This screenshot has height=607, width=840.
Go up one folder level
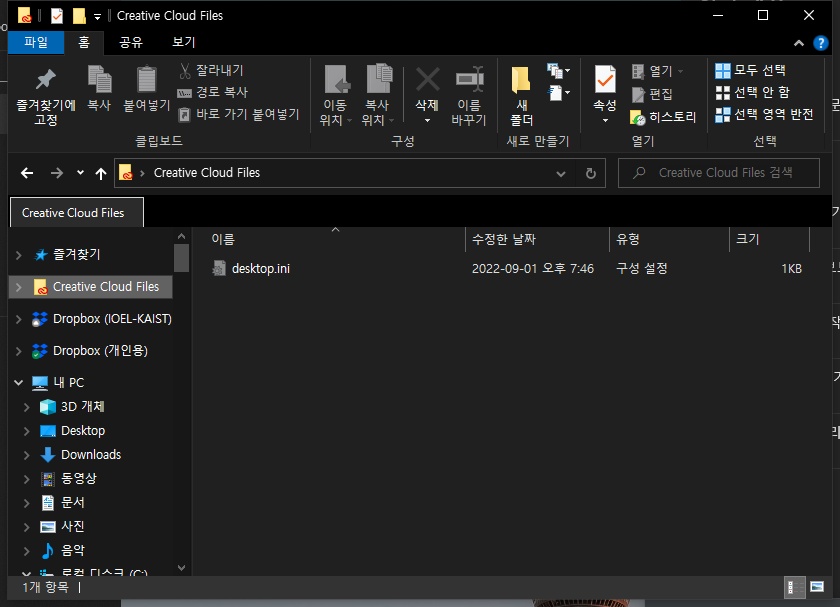101,173
